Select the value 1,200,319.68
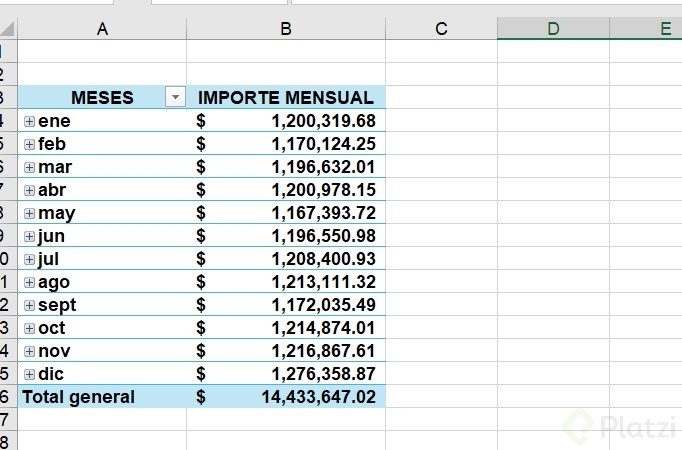The height and width of the screenshot is (450, 682). [324, 121]
